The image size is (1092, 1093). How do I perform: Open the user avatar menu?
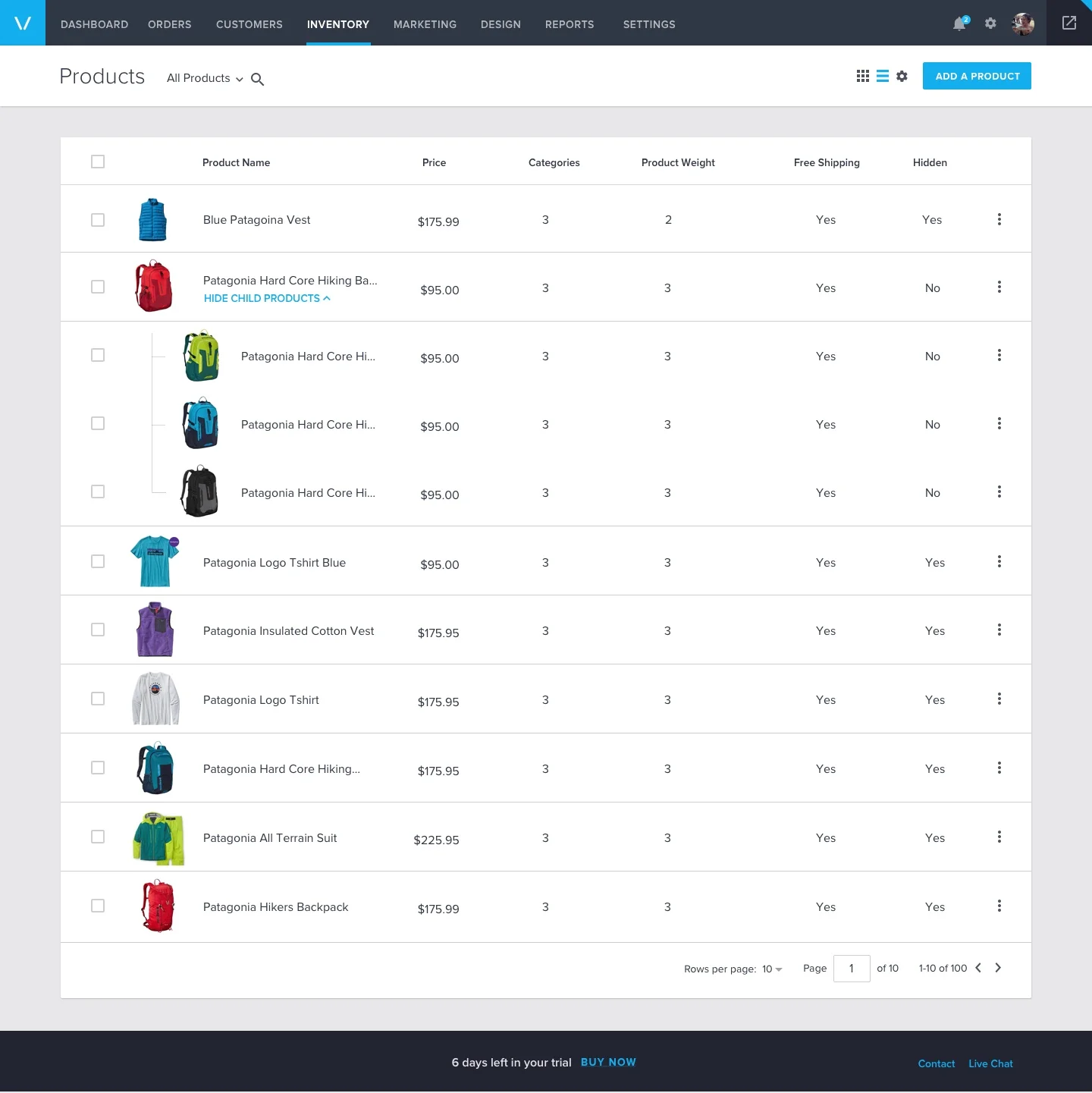(x=1023, y=24)
